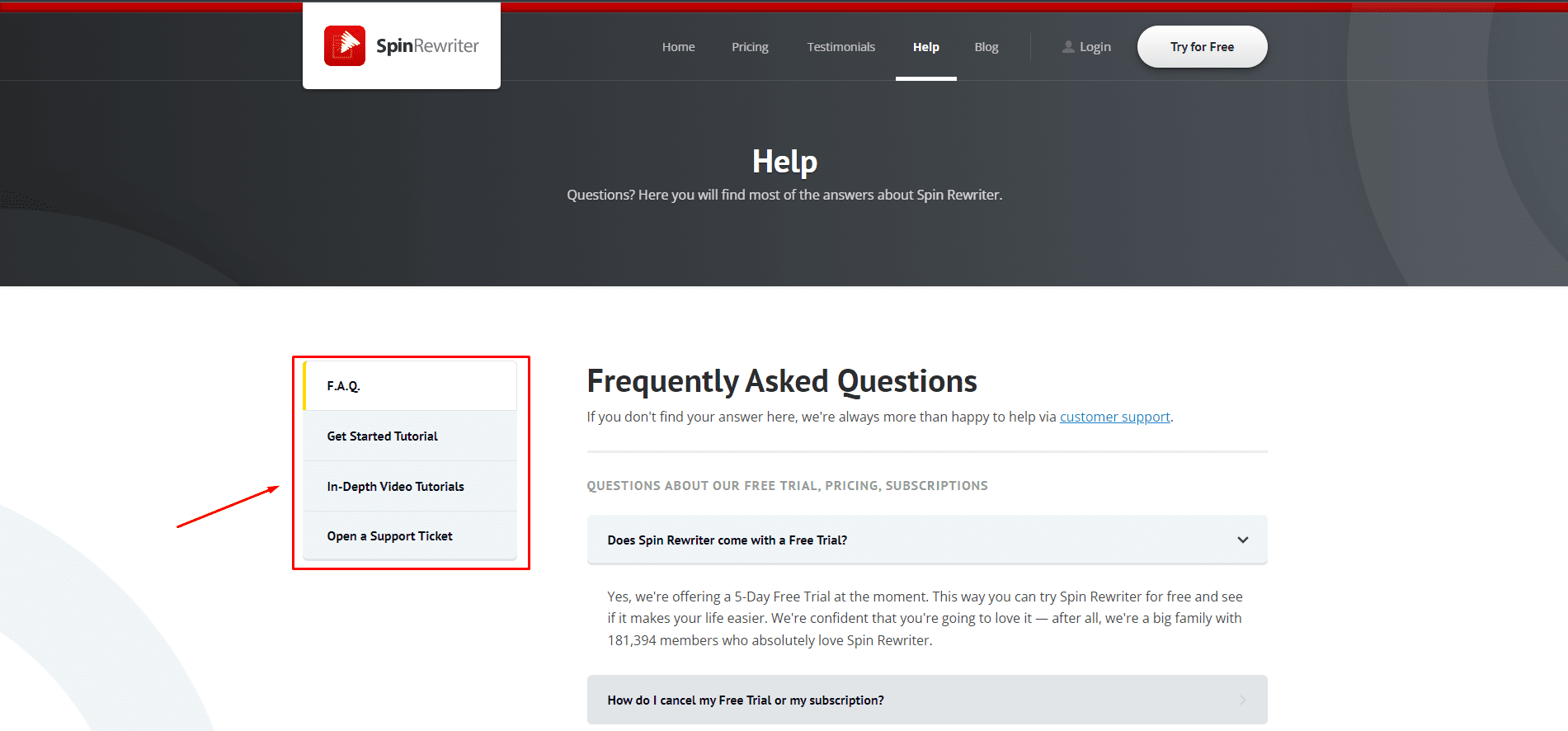Image resolution: width=1568 pixels, height=731 pixels.
Task: Click 'Does Spin Rewriter come with a Free Trial?'
Action: point(926,540)
